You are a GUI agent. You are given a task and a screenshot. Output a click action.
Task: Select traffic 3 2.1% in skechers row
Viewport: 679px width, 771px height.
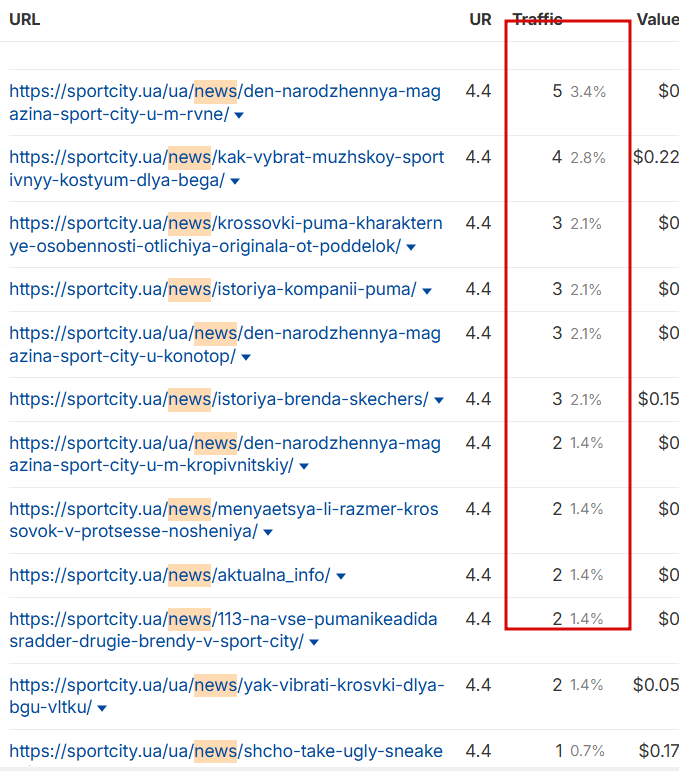pos(577,399)
